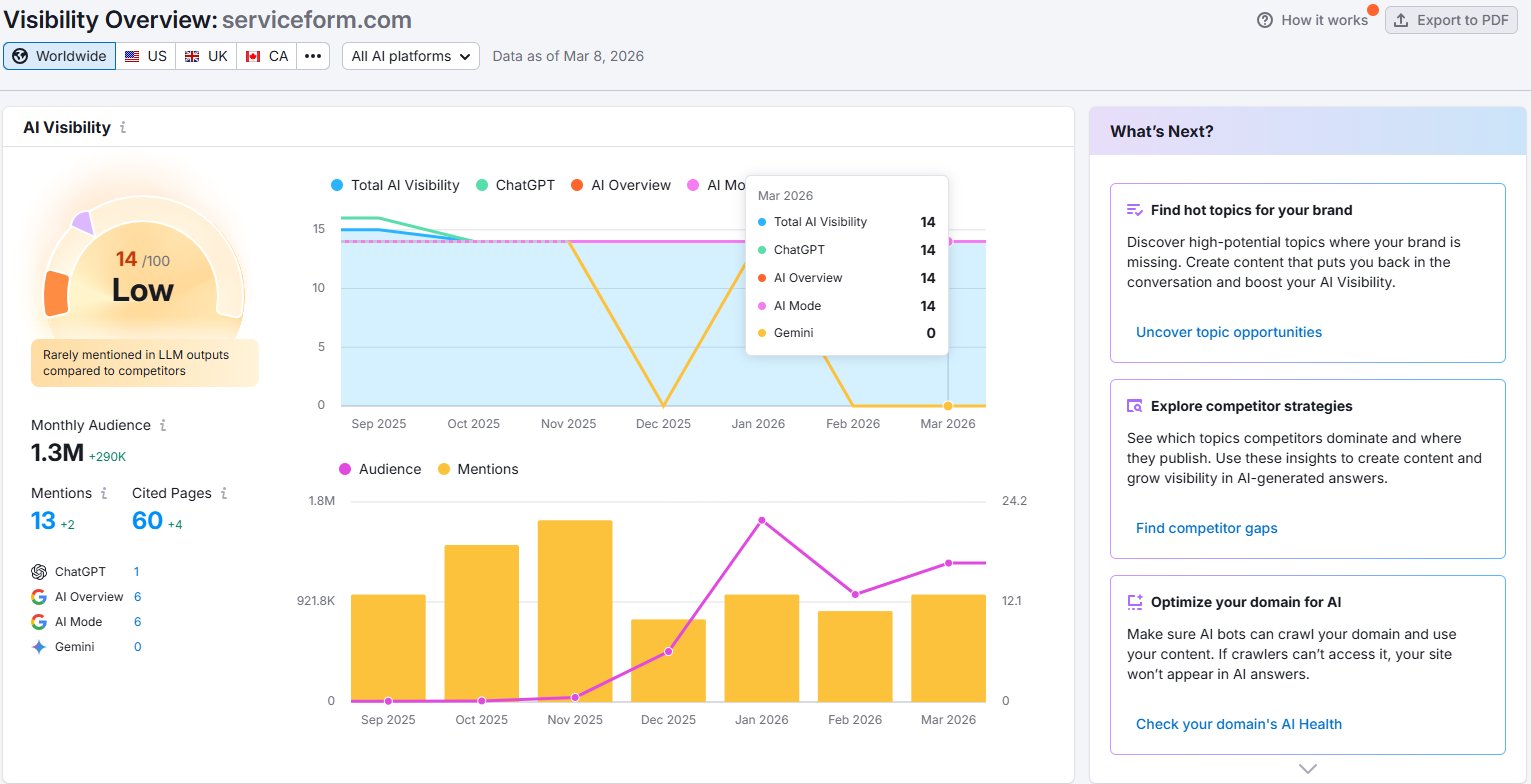Click the ChatGPT logo icon in platform list

tap(39, 572)
